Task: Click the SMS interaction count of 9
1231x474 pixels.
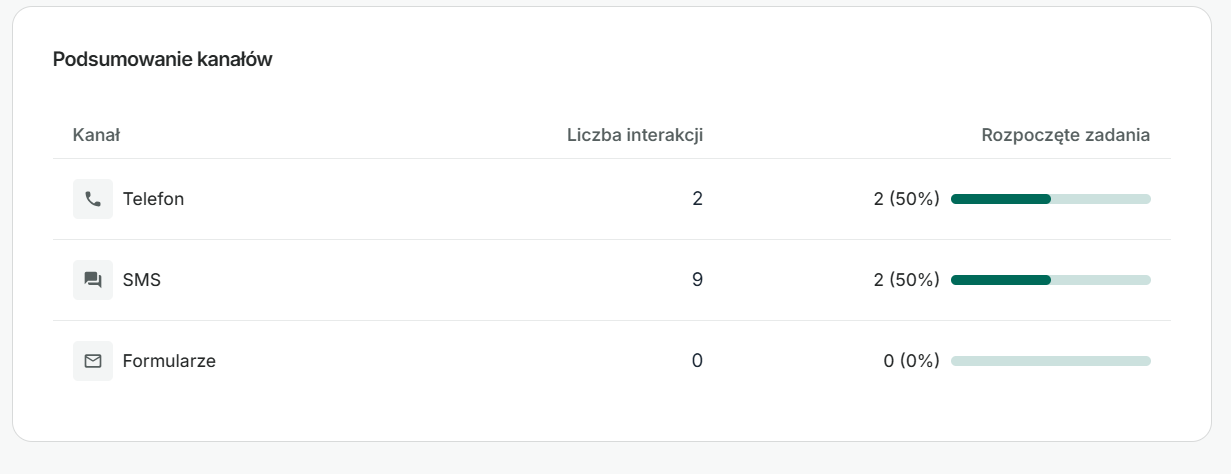Action: [697, 280]
